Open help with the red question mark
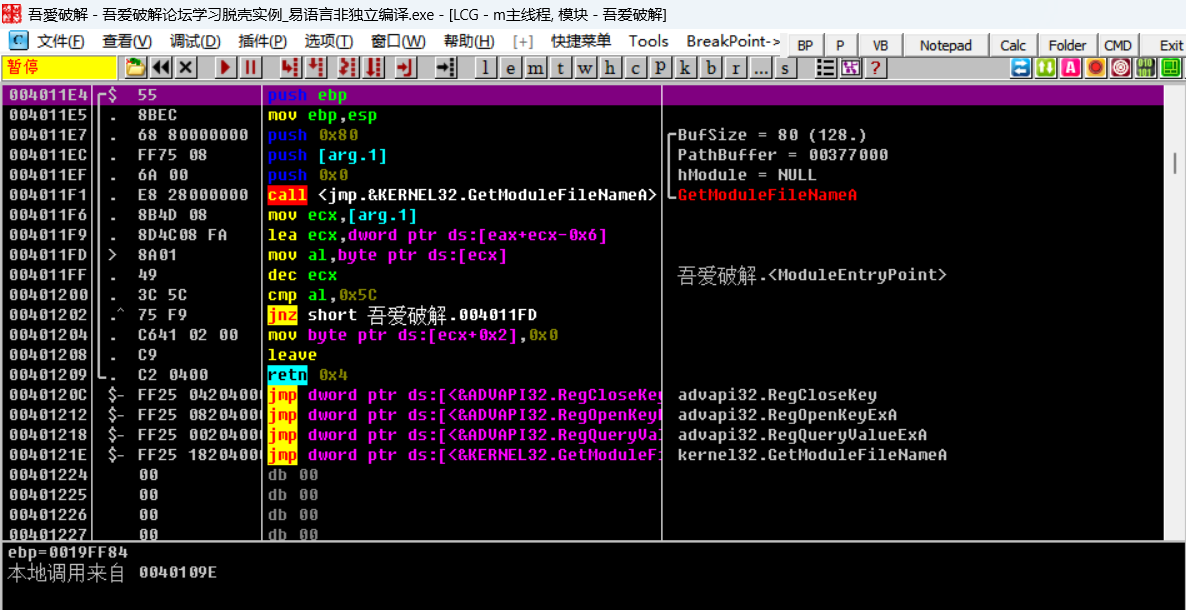 [x=875, y=67]
